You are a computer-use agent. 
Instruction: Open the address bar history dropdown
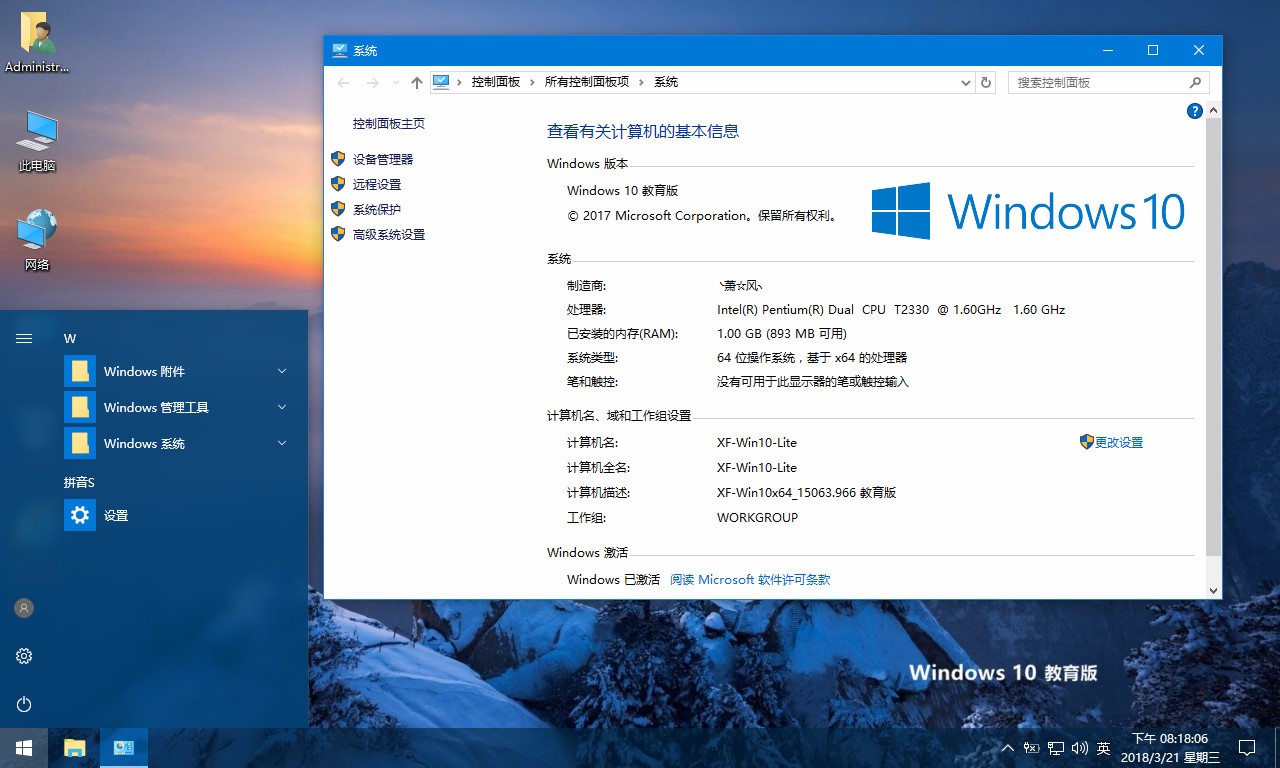tap(965, 82)
